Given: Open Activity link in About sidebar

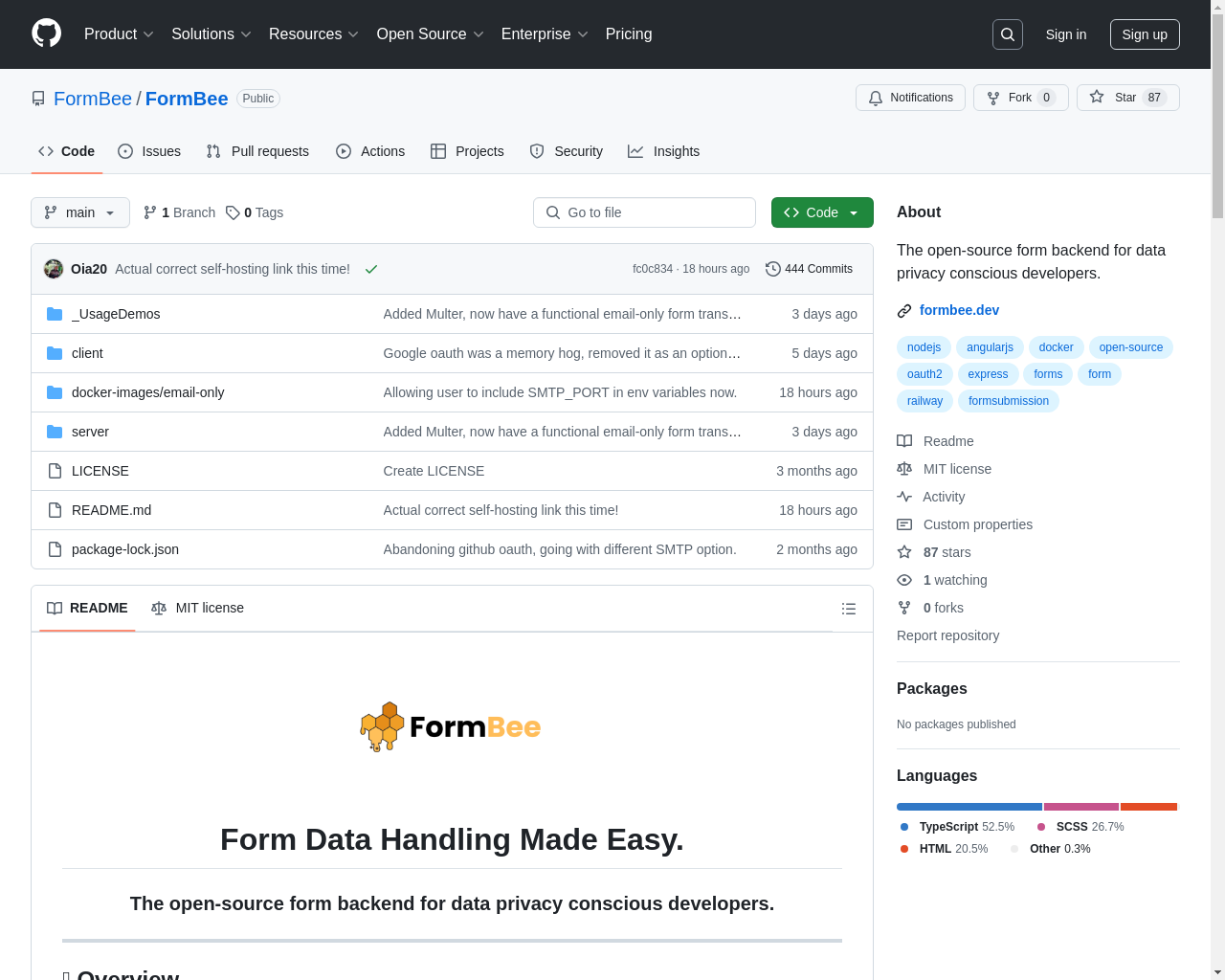Looking at the screenshot, I should point(930,497).
